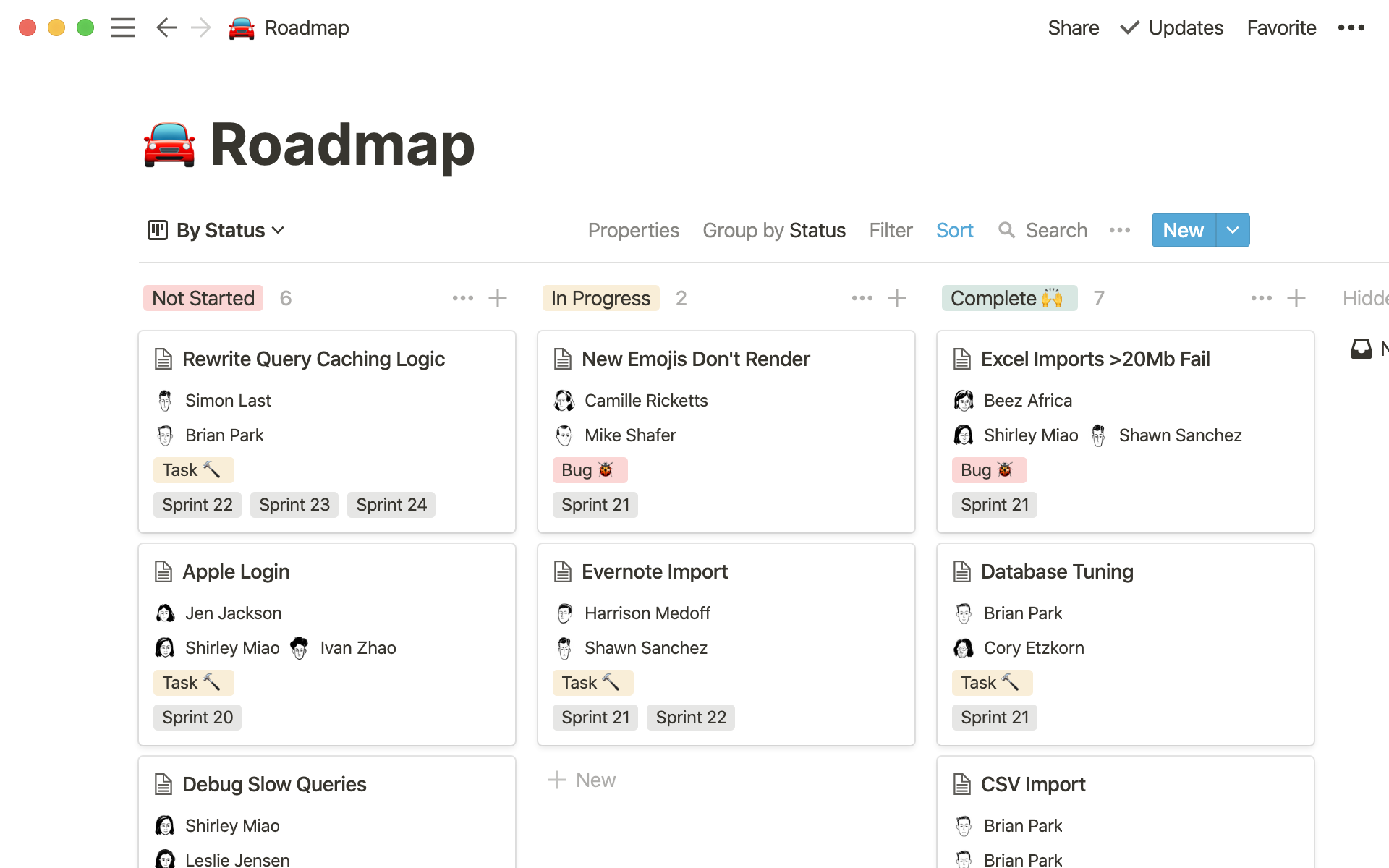Click the document icon on 'Rewrite Query Caching Logic'
The height and width of the screenshot is (868, 1389).
(163, 358)
